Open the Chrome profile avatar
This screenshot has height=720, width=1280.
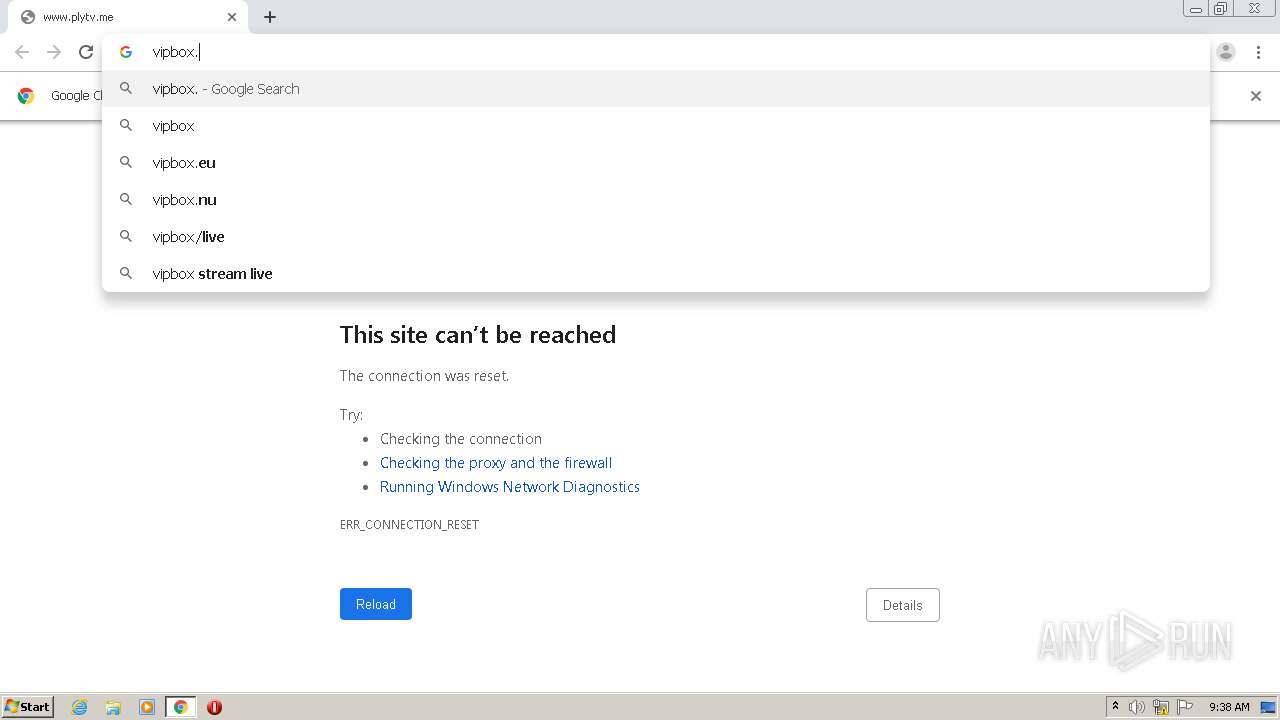(x=1226, y=52)
